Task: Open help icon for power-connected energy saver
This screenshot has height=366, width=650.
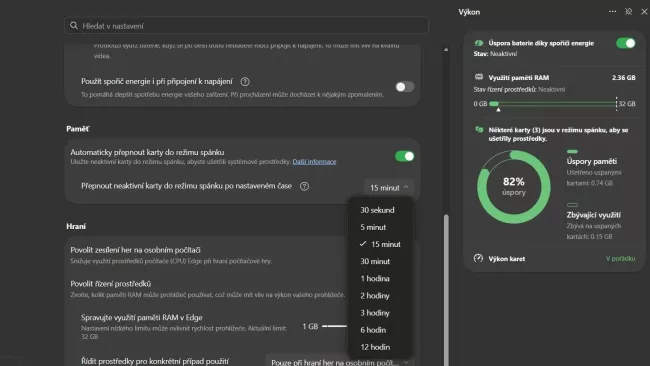Action: point(245,82)
